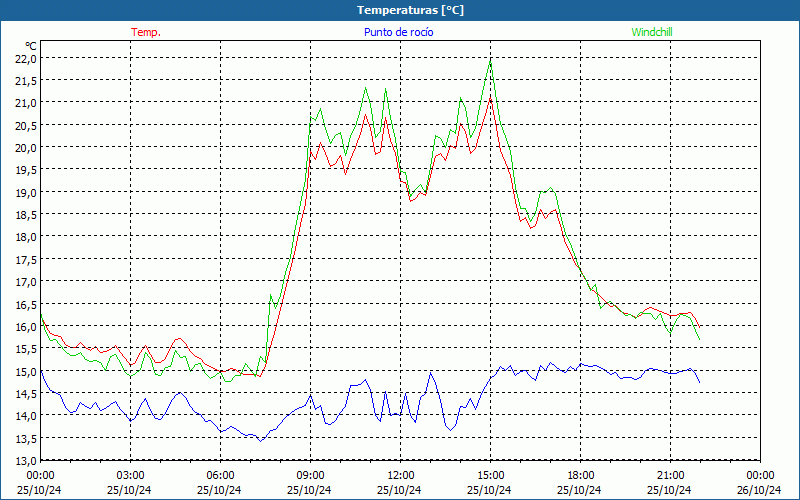This screenshot has height=500, width=800.
Task: Click the 19,0 y-axis label
Action: point(26,192)
